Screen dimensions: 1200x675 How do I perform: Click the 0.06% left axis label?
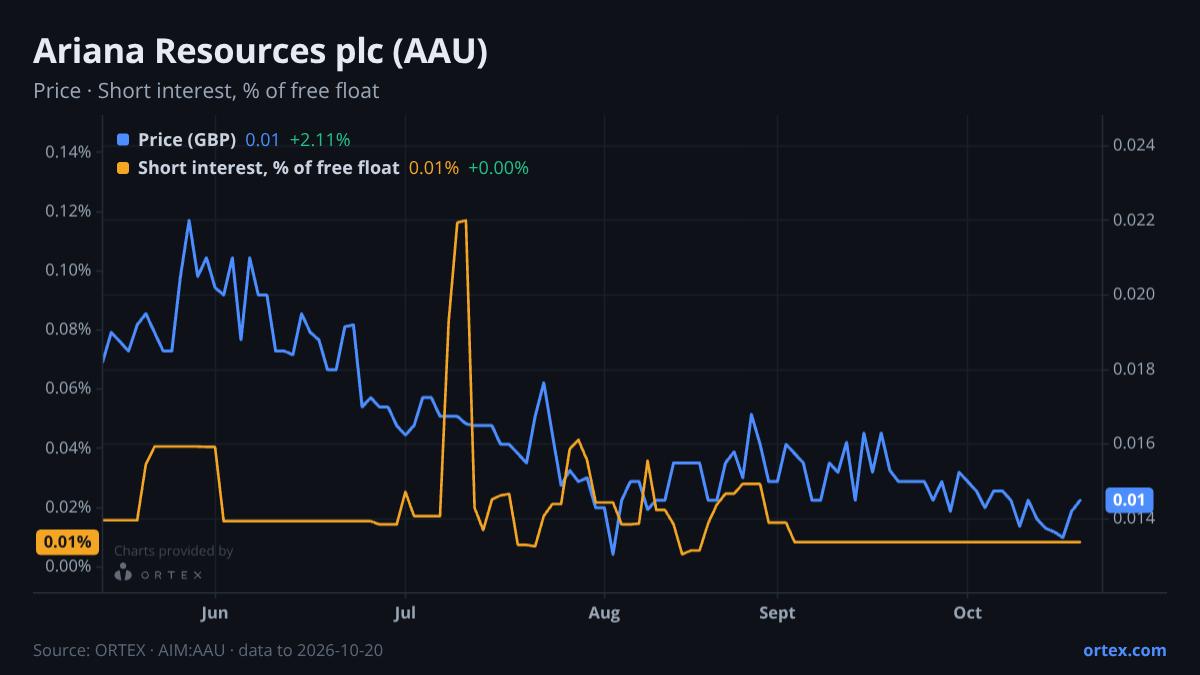tap(68, 388)
